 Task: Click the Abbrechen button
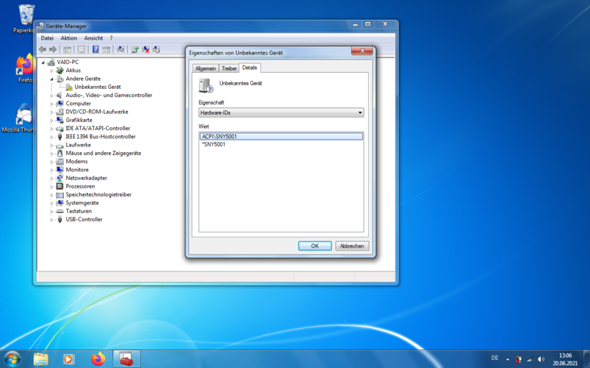tap(352, 246)
